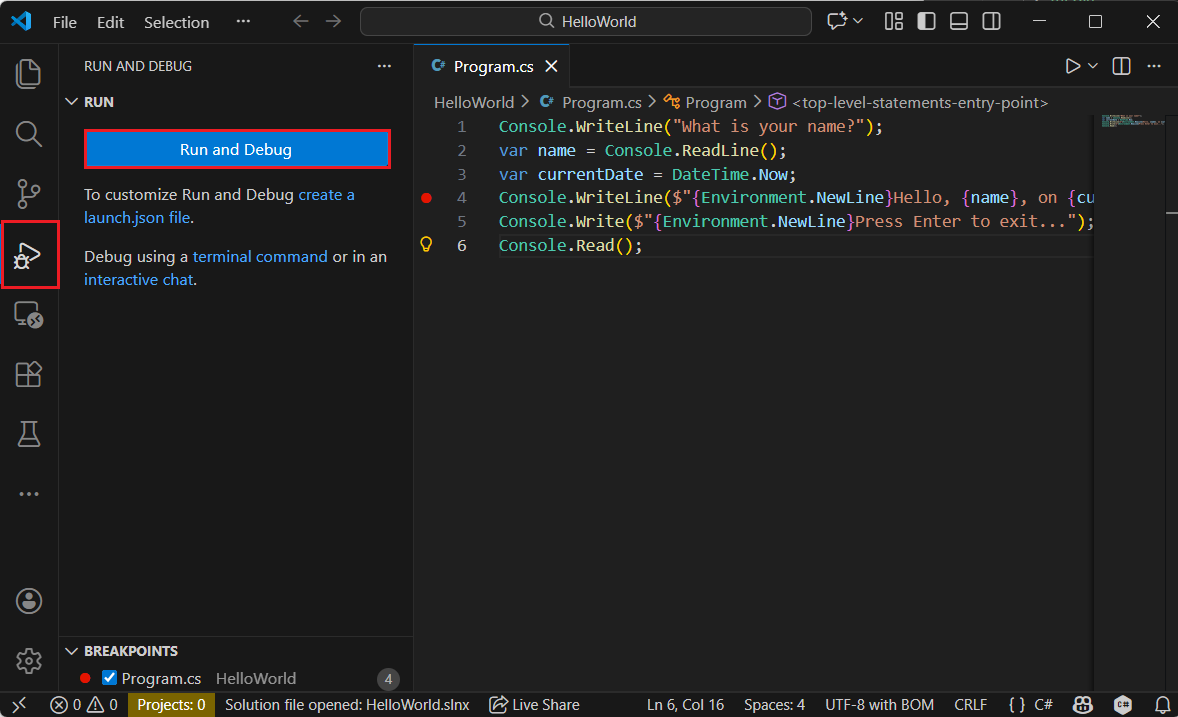Collapse the RUN section

point(71,101)
